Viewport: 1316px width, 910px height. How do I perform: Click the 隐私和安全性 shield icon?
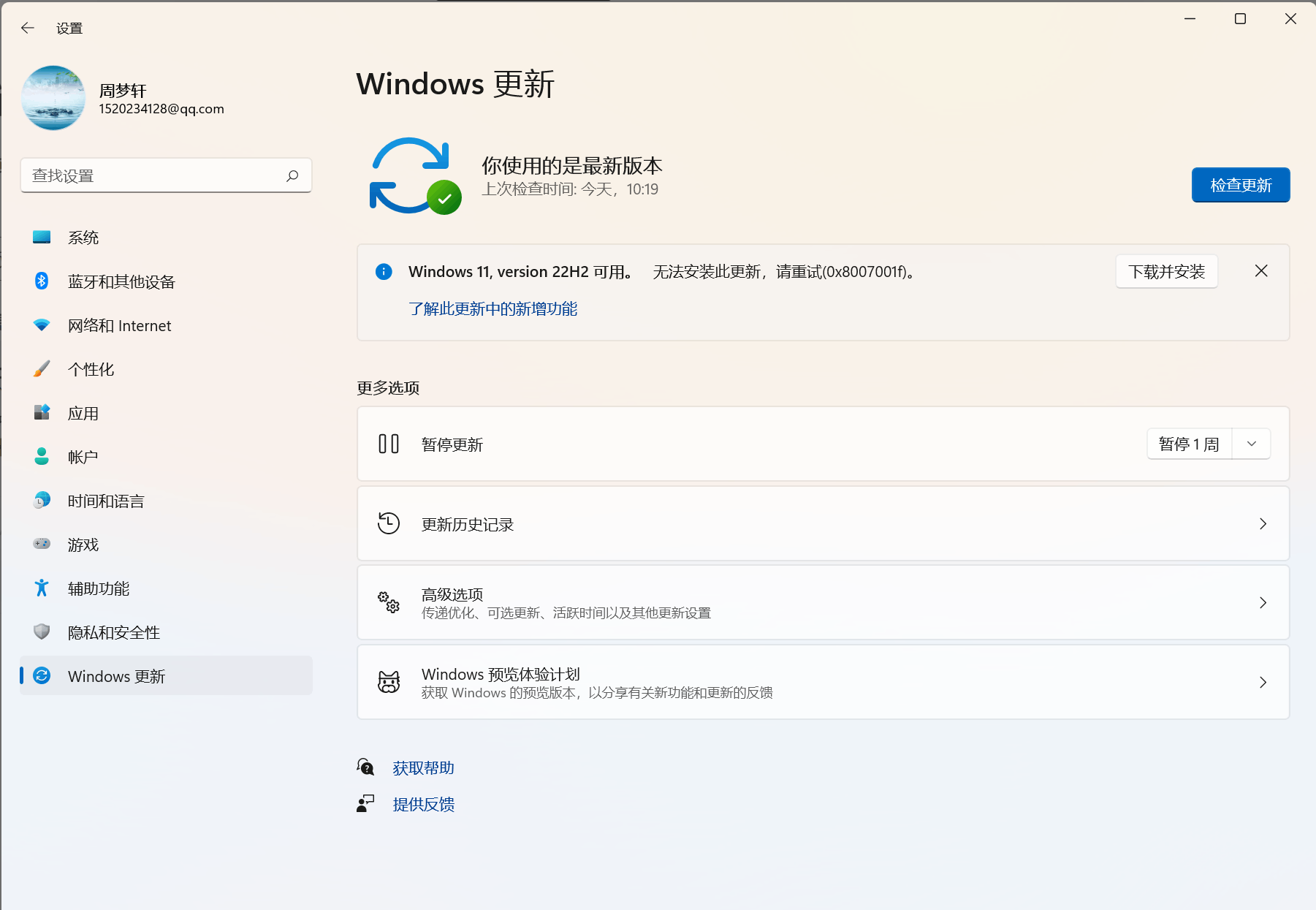(42, 632)
